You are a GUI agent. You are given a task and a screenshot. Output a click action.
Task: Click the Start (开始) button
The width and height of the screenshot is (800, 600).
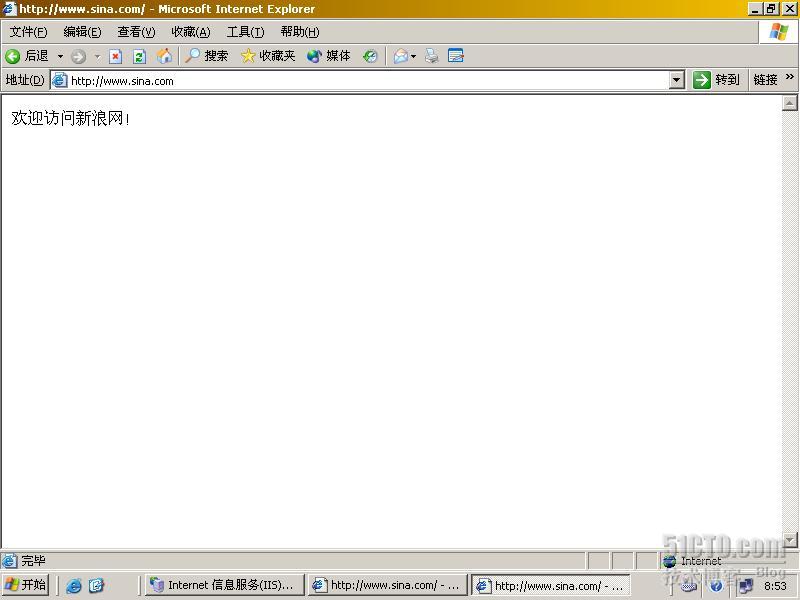coord(25,585)
